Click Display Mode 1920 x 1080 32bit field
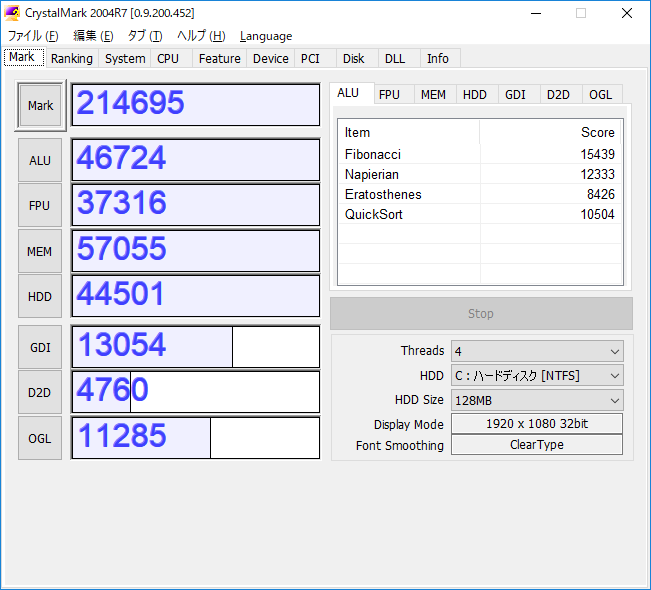Screen dimensions: 651x590 pyautogui.click(x=537, y=424)
